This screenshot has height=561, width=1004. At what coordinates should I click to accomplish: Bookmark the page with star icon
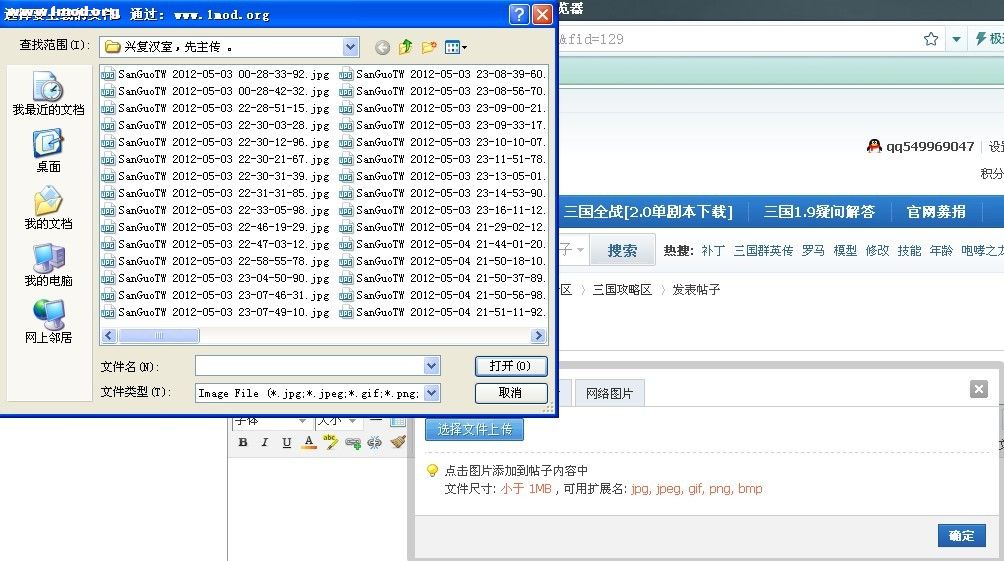pyautogui.click(x=931, y=39)
